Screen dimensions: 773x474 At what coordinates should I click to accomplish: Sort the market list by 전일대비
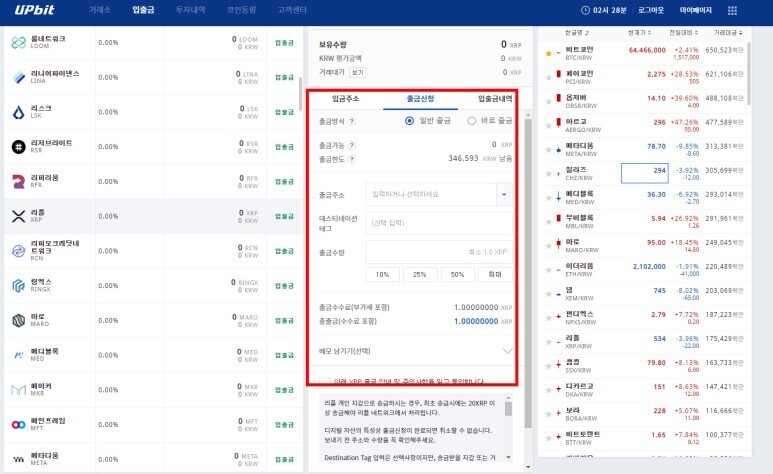pyautogui.click(x=683, y=33)
